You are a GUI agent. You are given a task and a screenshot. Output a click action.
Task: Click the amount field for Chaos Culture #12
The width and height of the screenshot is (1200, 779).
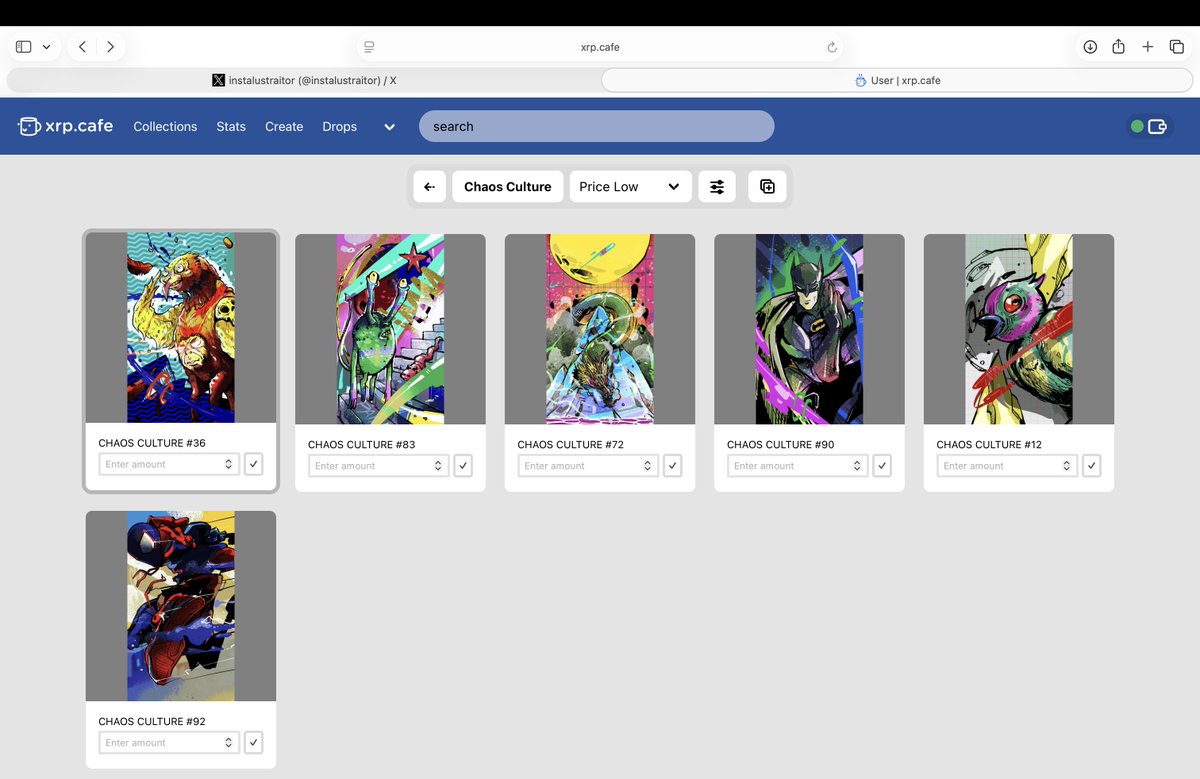pos(1007,466)
